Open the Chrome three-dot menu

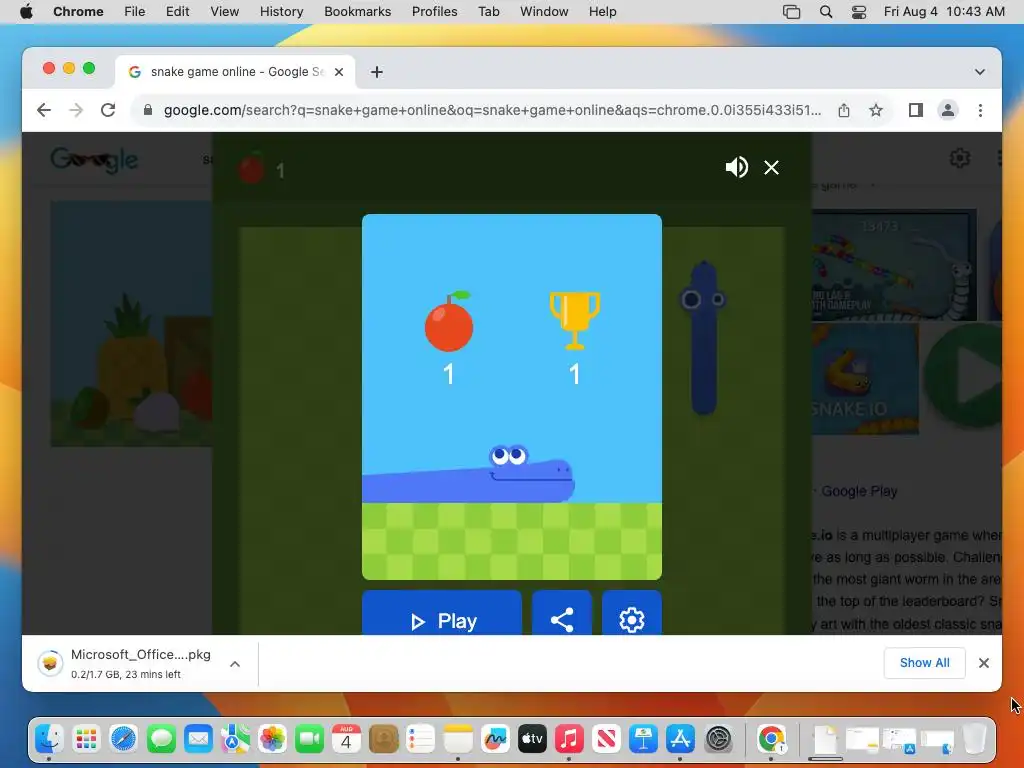pyautogui.click(x=980, y=110)
